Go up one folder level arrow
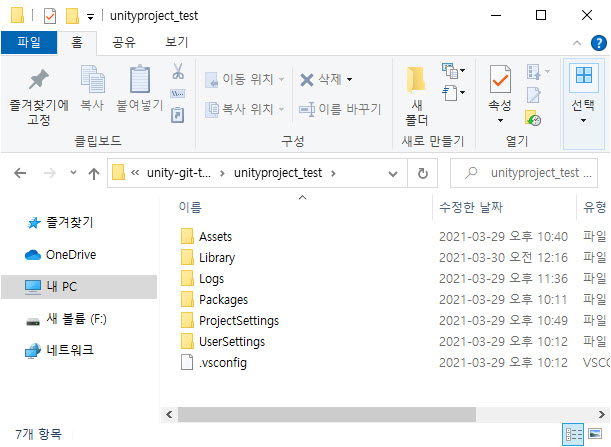611x447 pixels. pyautogui.click(x=94, y=173)
